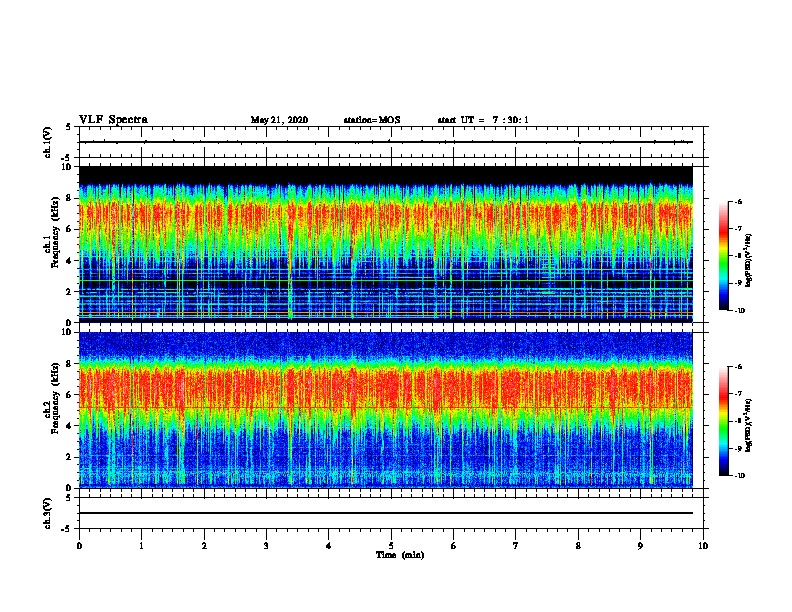Click the '9' tick on the time axis
792x612 pixels.
click(x=640, y=546)
